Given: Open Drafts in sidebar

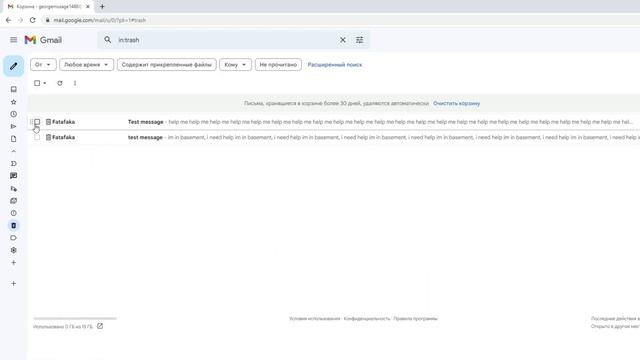Looking at the screenshot, I should tap(13, 139).
